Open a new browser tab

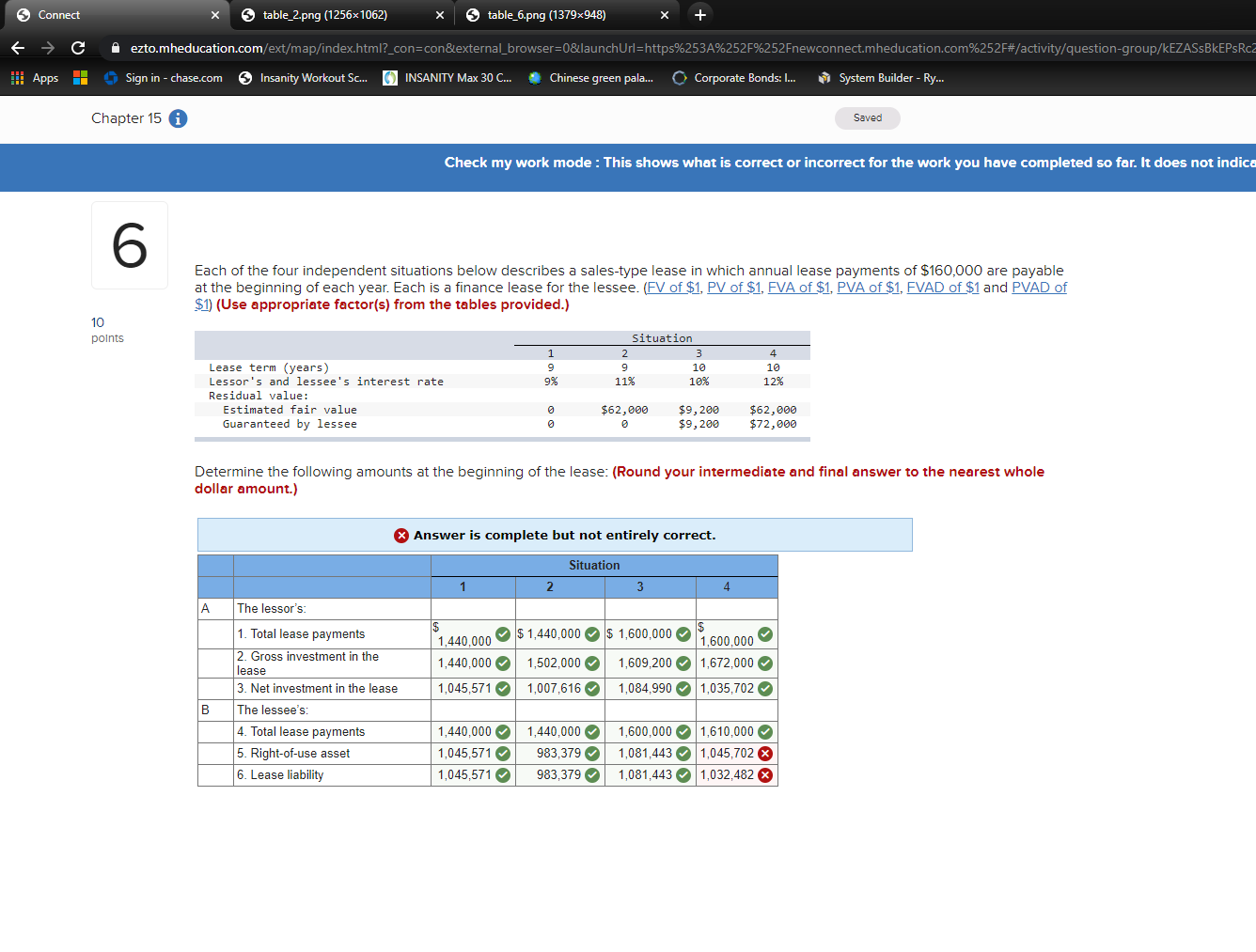coord(700,15)
